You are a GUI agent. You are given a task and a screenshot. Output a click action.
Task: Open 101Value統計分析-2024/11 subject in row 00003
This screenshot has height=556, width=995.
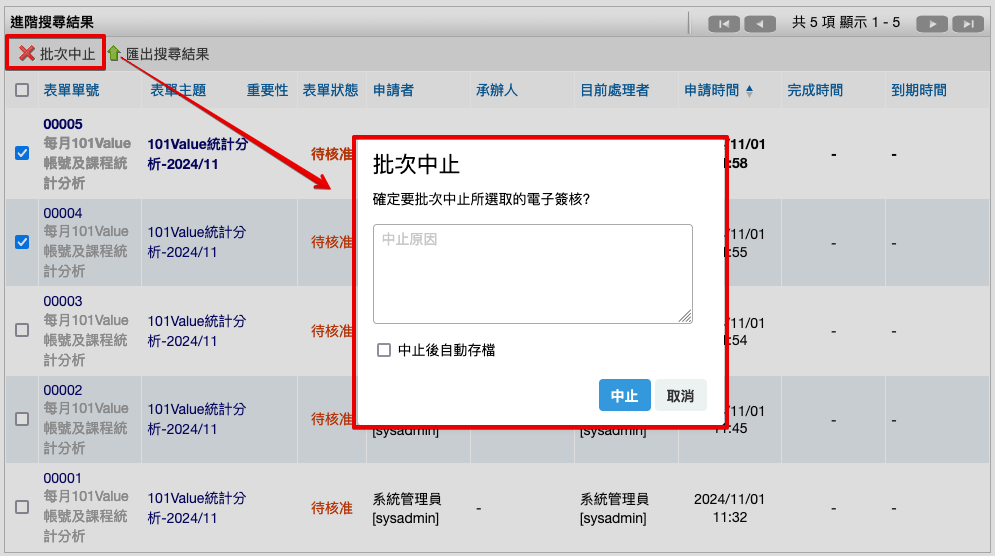pos(197,331)
